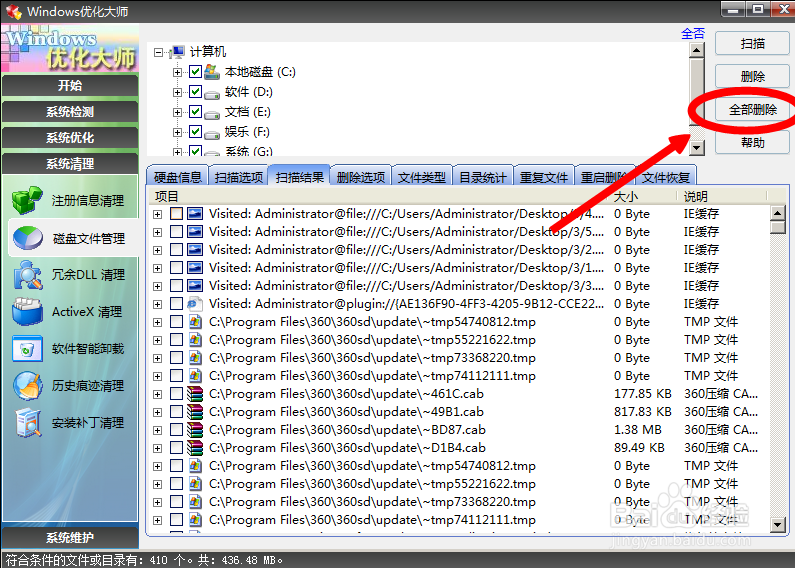Click the 扫描 button
The image size is (795, 568).
click(752, 44)
